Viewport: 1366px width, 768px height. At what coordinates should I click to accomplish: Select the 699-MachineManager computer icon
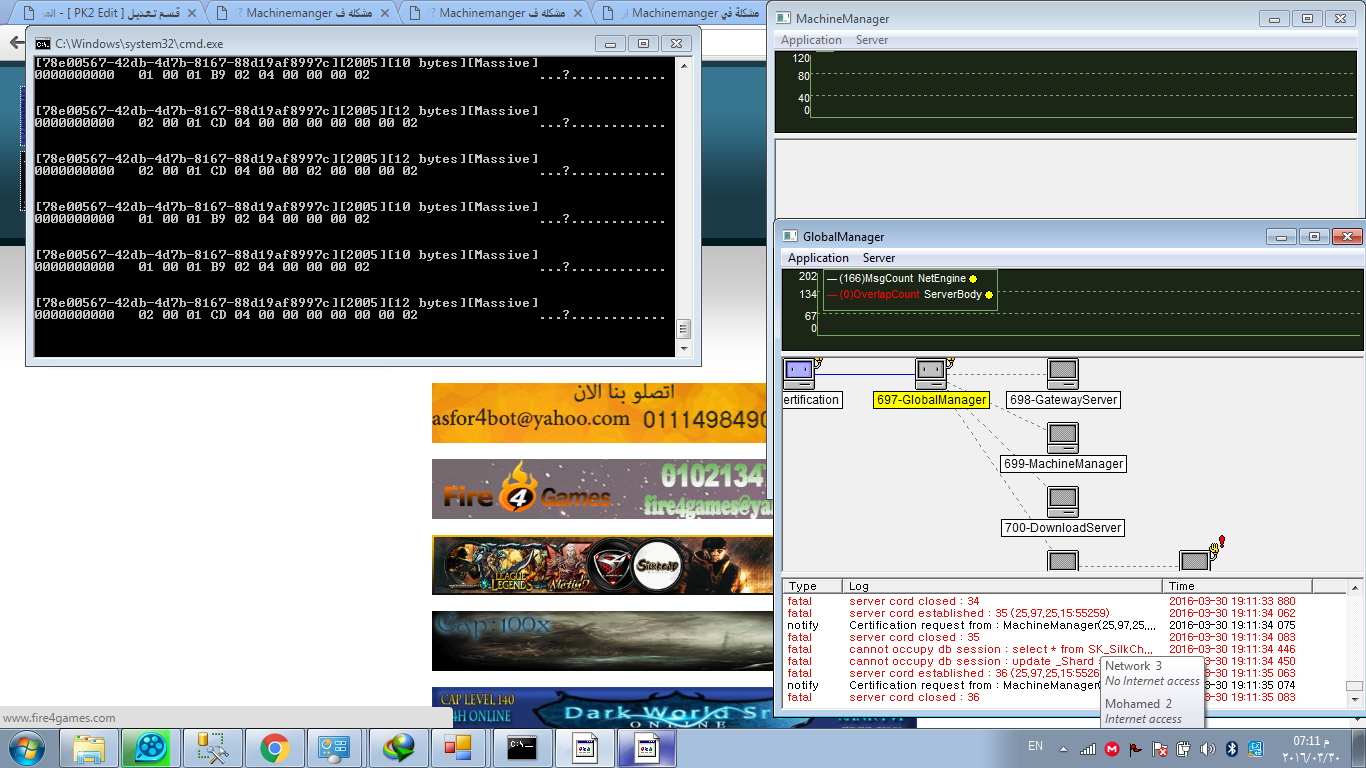tap(1062, 438)
